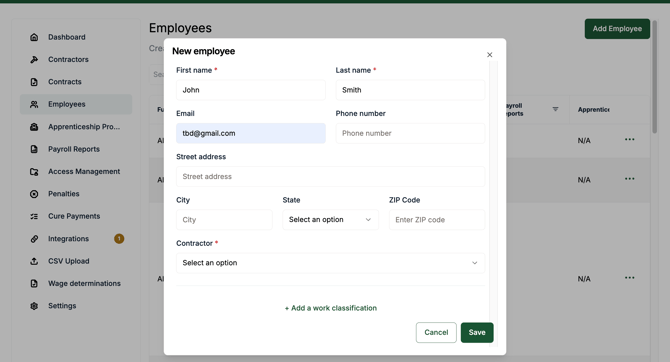The height and width of the screenshot is (362, 670).
Task: Open the first row's three-dot actions menu
Action: (629, 139)
